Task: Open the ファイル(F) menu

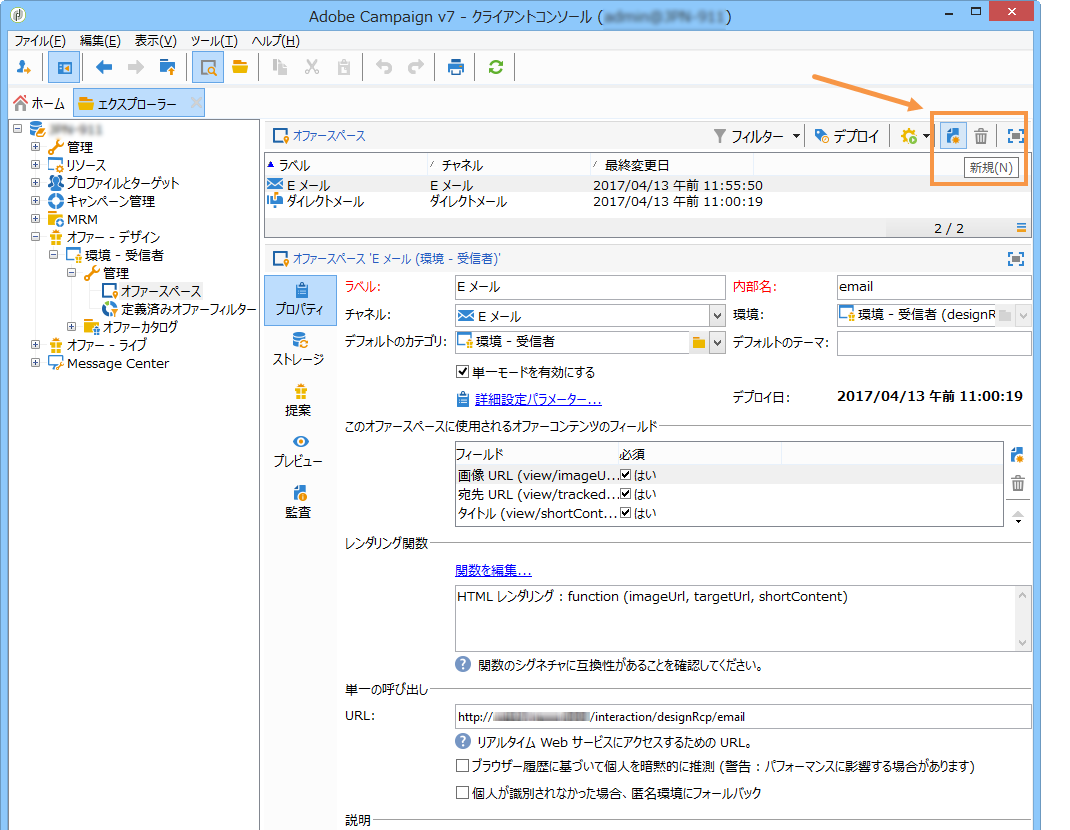Action: [40, 41]
